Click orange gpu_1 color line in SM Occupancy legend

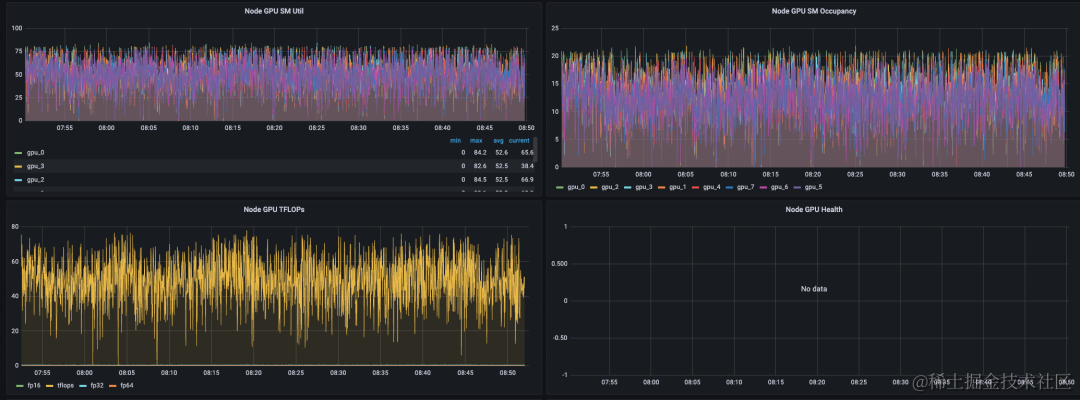click(661, 187)
